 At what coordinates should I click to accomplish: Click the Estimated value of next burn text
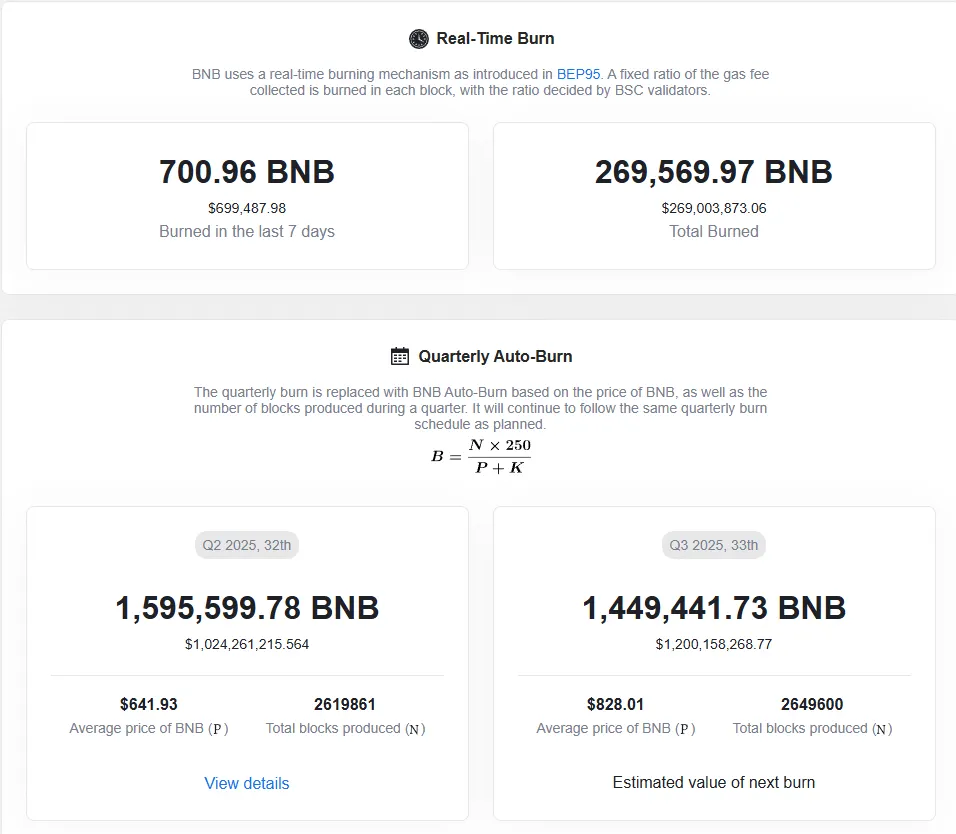[x=714, y=782]
